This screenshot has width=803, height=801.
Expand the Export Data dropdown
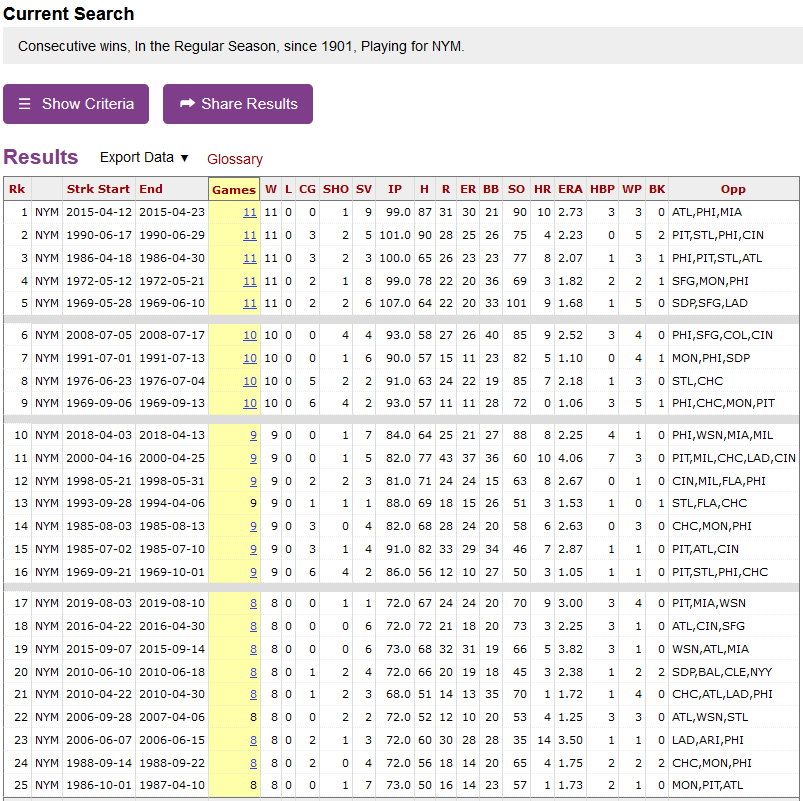point(144,158)
